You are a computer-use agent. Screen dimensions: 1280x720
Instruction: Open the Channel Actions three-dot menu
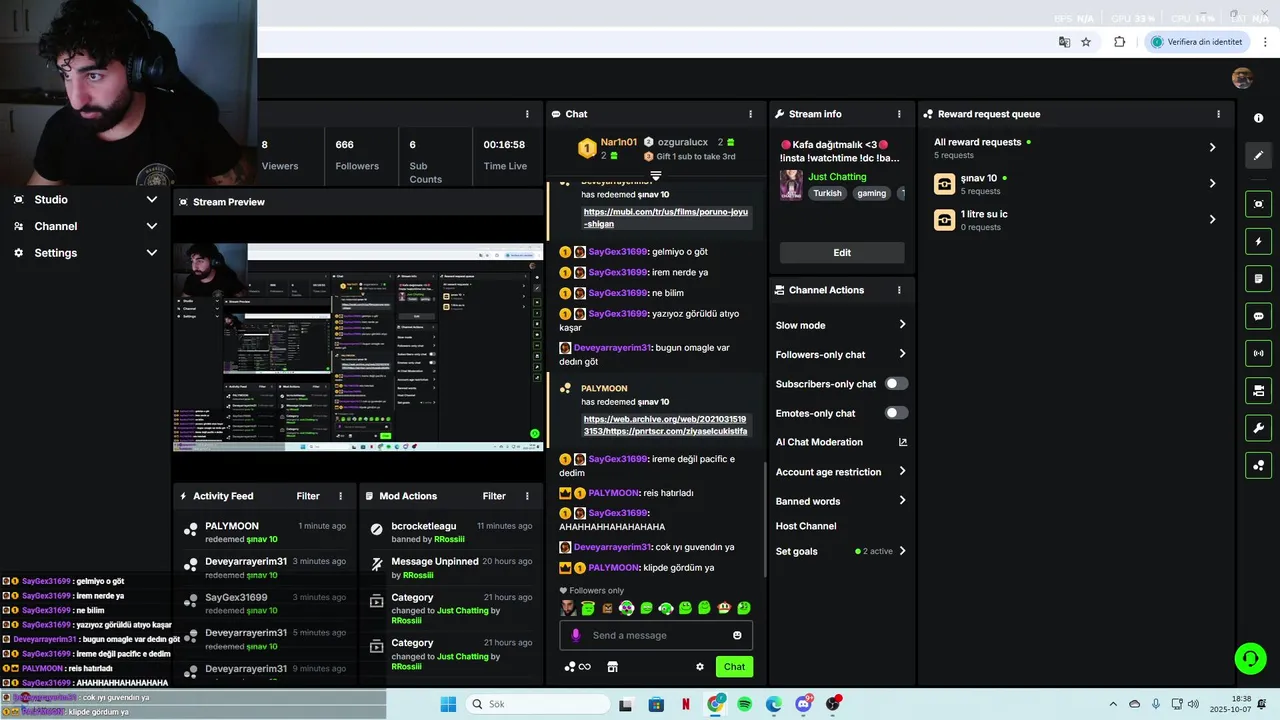899,290
